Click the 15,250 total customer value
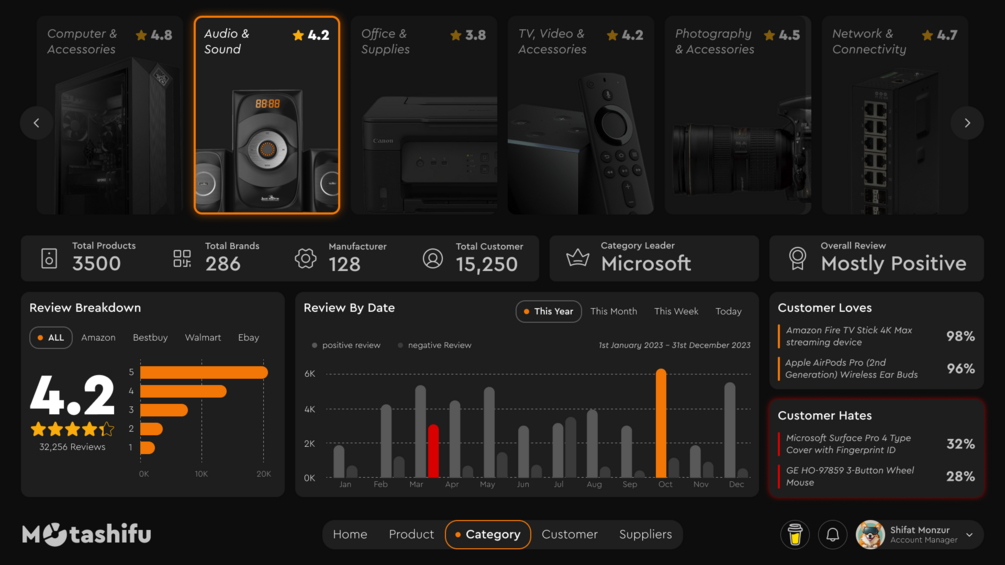The height and width of the screenshot is (565, 1005). point(486,264)
